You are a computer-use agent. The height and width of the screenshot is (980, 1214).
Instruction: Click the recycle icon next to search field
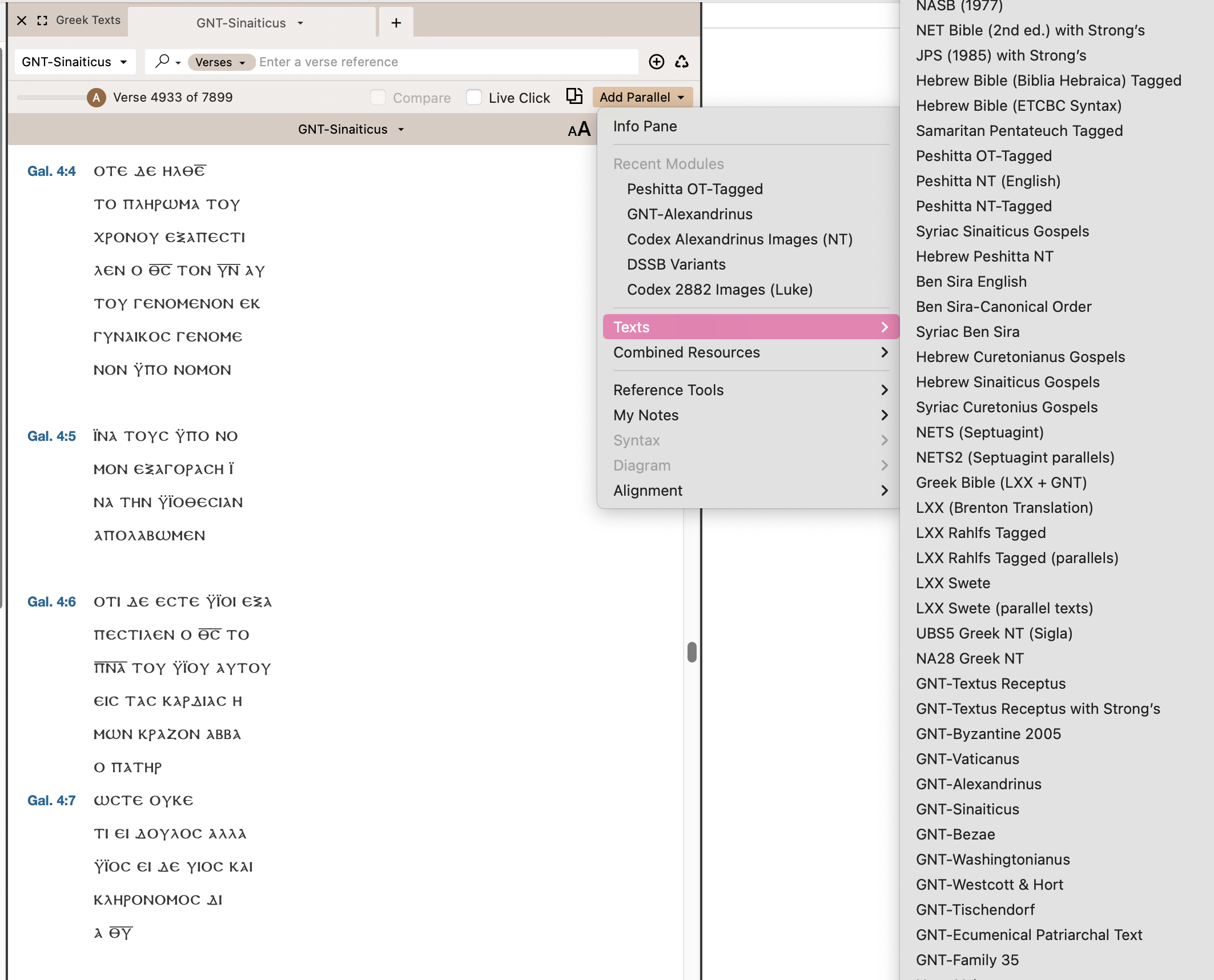tap(682, 62)
